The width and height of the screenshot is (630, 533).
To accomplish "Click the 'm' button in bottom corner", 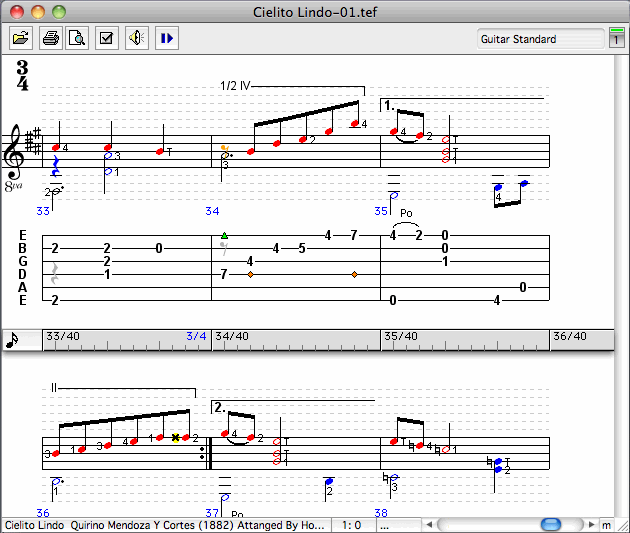I will pos(606,525).
